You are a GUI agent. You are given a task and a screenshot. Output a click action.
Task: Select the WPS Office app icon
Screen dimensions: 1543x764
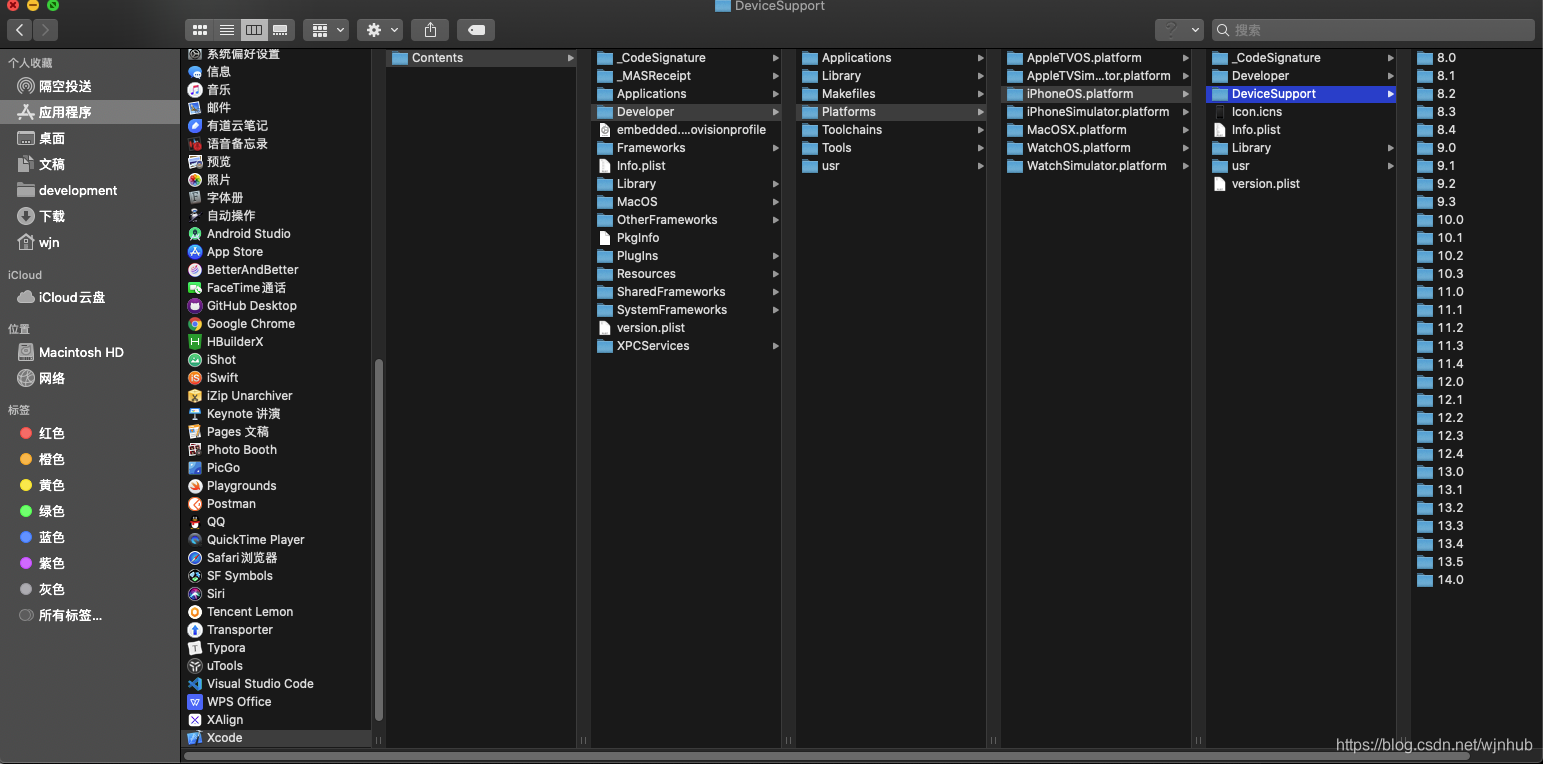click(195, 702)
